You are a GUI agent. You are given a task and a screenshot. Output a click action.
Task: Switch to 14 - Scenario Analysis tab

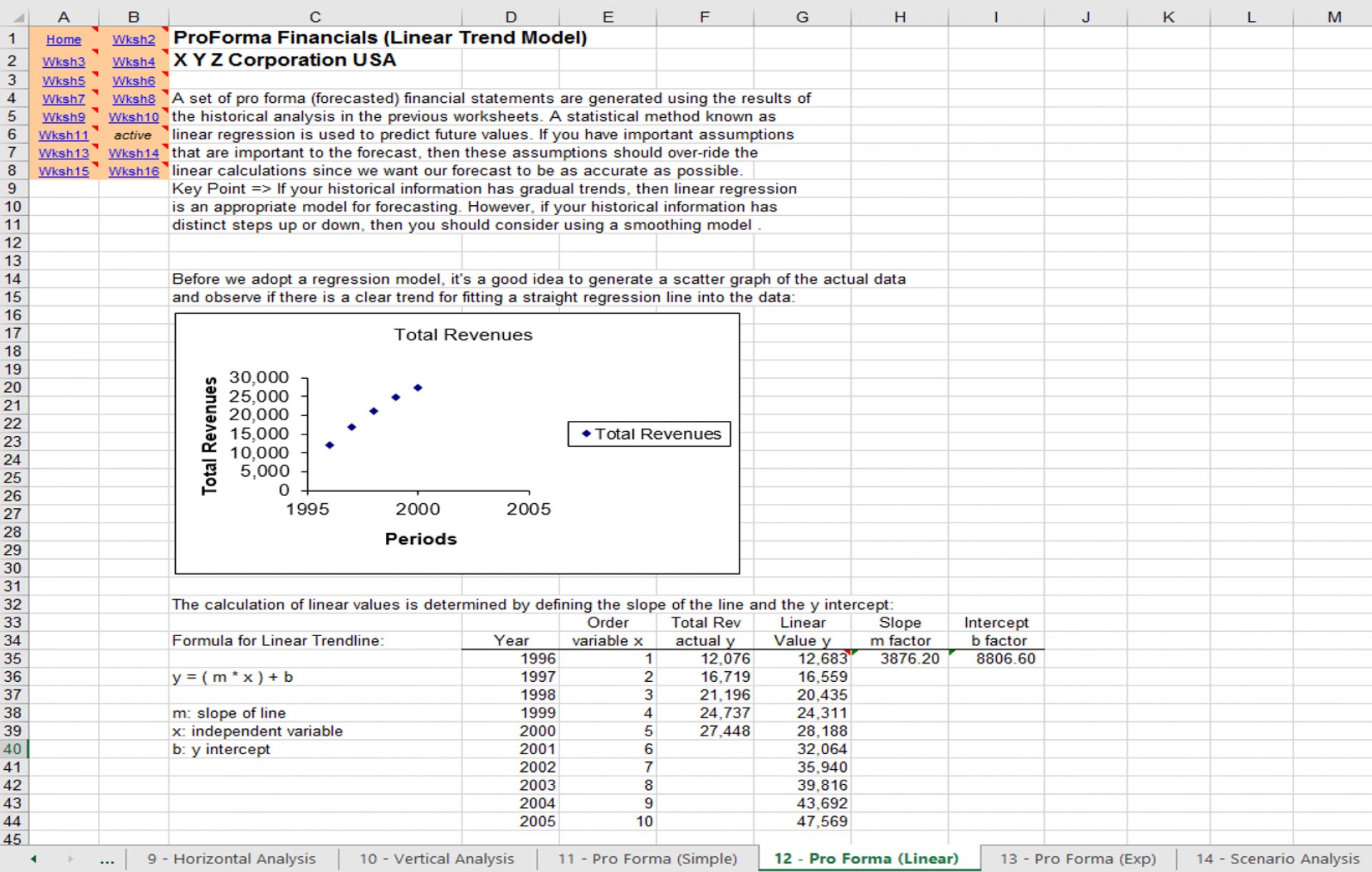click(1278, 858)
